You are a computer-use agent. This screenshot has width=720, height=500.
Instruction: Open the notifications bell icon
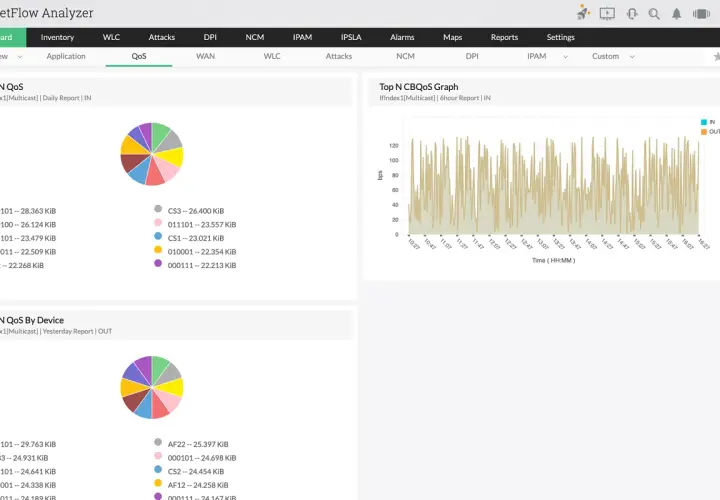coord(676,14)
